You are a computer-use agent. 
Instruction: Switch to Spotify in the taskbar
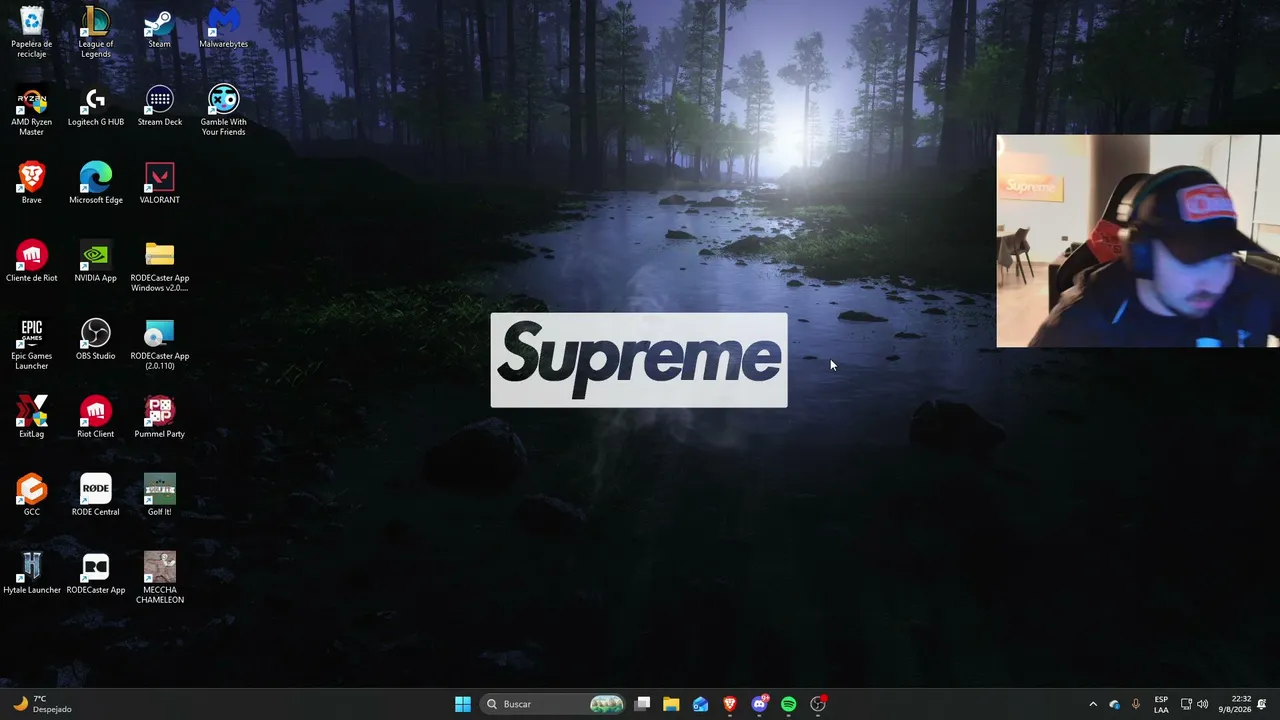[789, 704]
